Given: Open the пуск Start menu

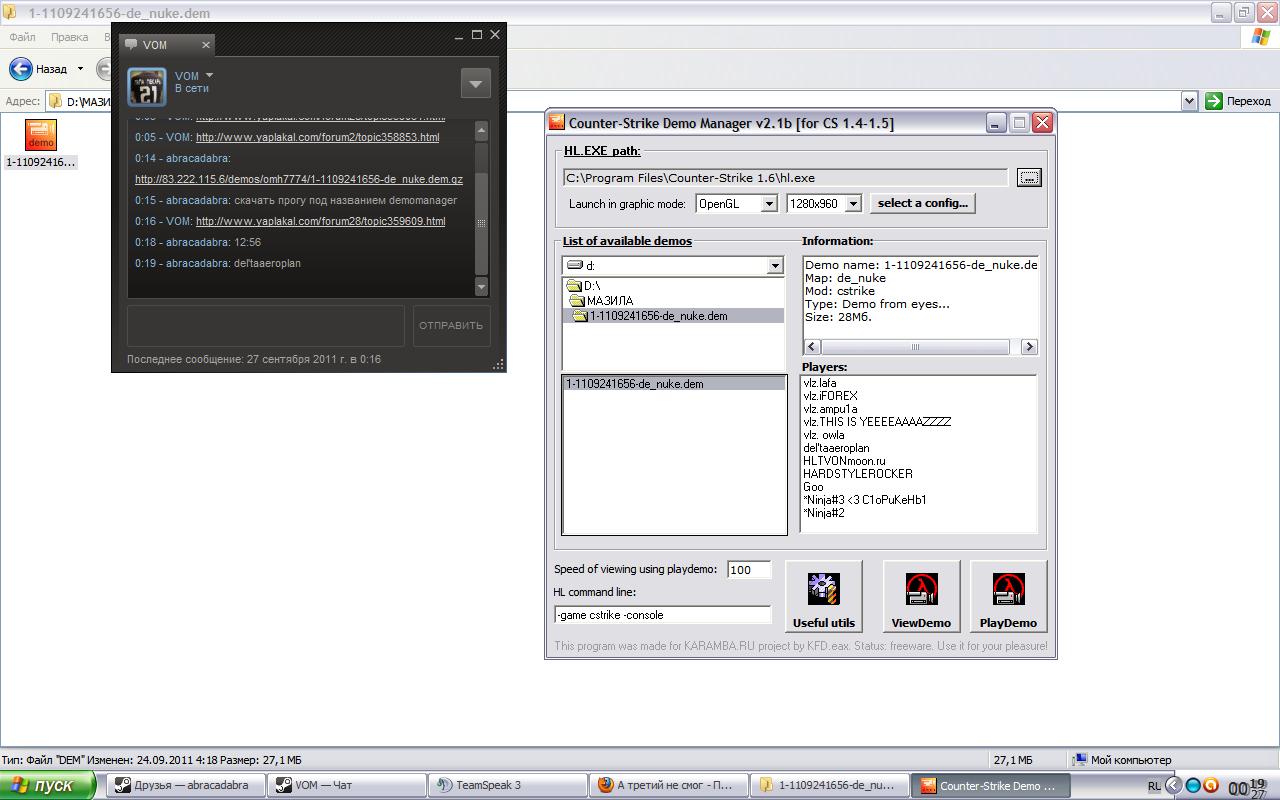Looking at the screenshot, I should (48, 786).
